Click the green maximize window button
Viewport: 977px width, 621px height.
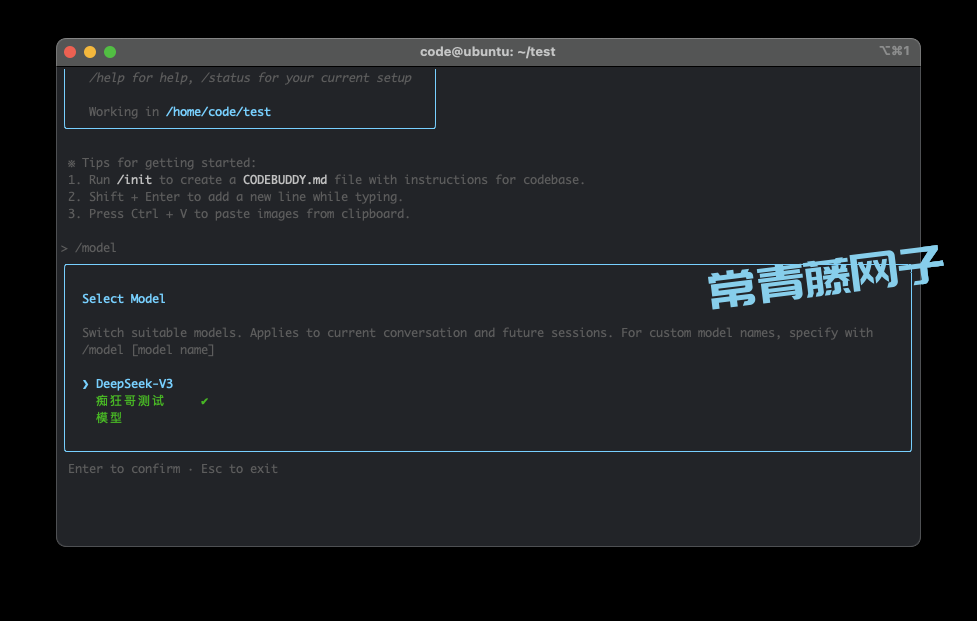point(110,52)
